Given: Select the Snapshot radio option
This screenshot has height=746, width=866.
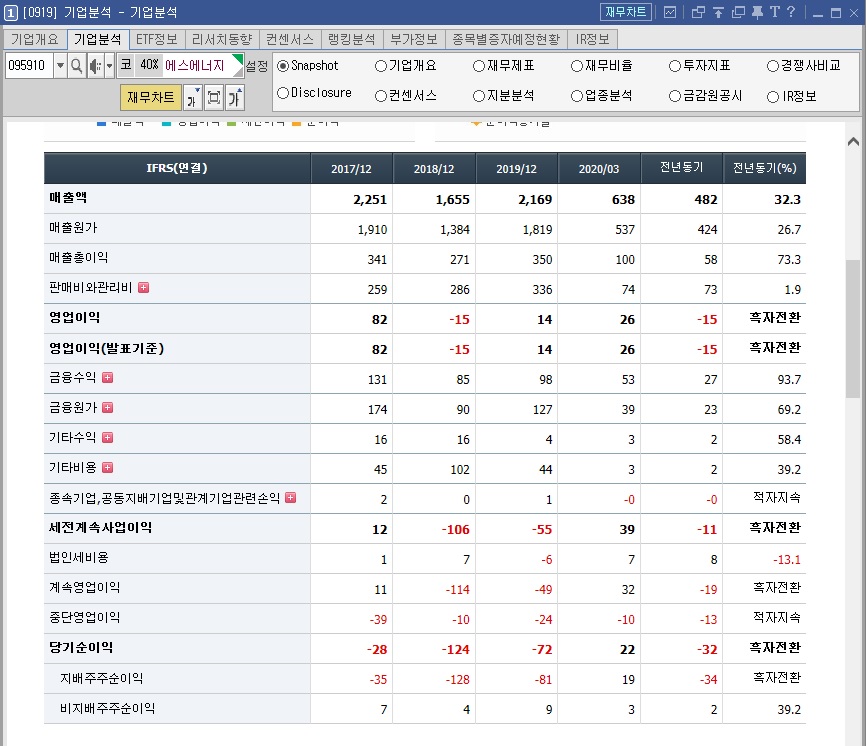Looking at the screenshot, I should tap(283, 66).
